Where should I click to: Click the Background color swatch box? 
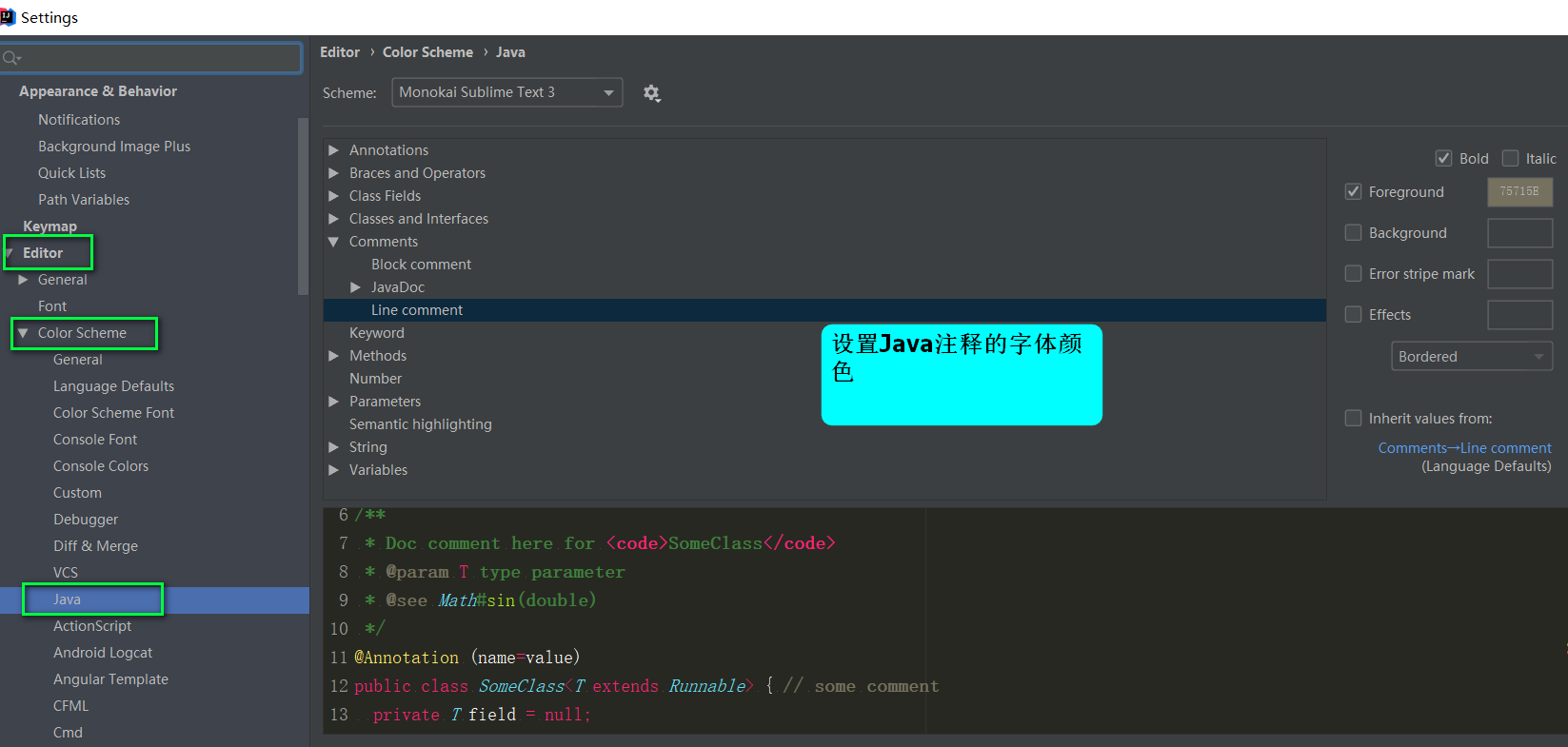click(1519, 232)
